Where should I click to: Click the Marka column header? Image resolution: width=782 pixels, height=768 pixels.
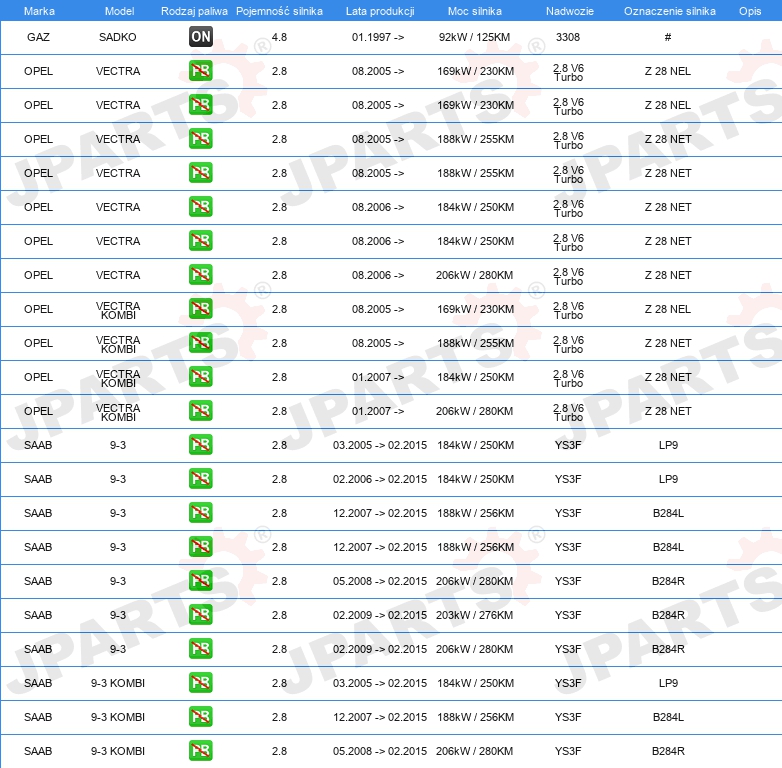pyautogui.click(x=39, y=11)
